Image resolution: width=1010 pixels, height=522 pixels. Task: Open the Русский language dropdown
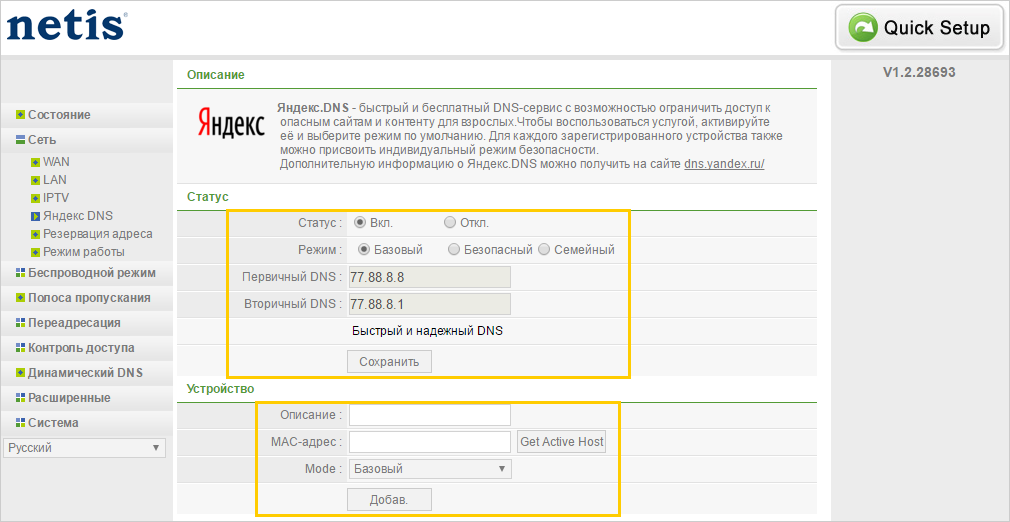[84, 448]
